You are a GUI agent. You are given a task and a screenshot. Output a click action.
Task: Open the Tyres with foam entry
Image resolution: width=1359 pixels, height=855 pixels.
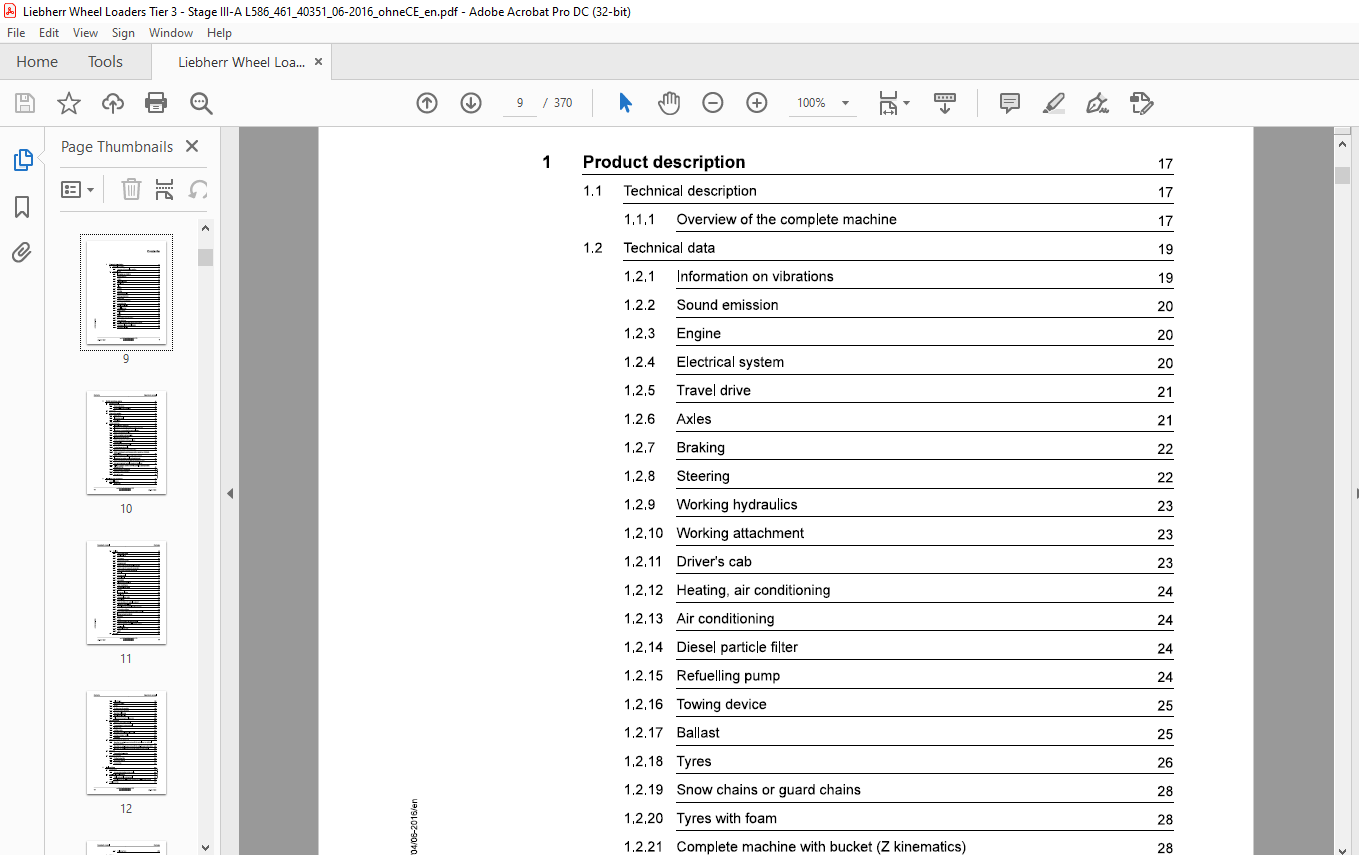pos(727,818)
